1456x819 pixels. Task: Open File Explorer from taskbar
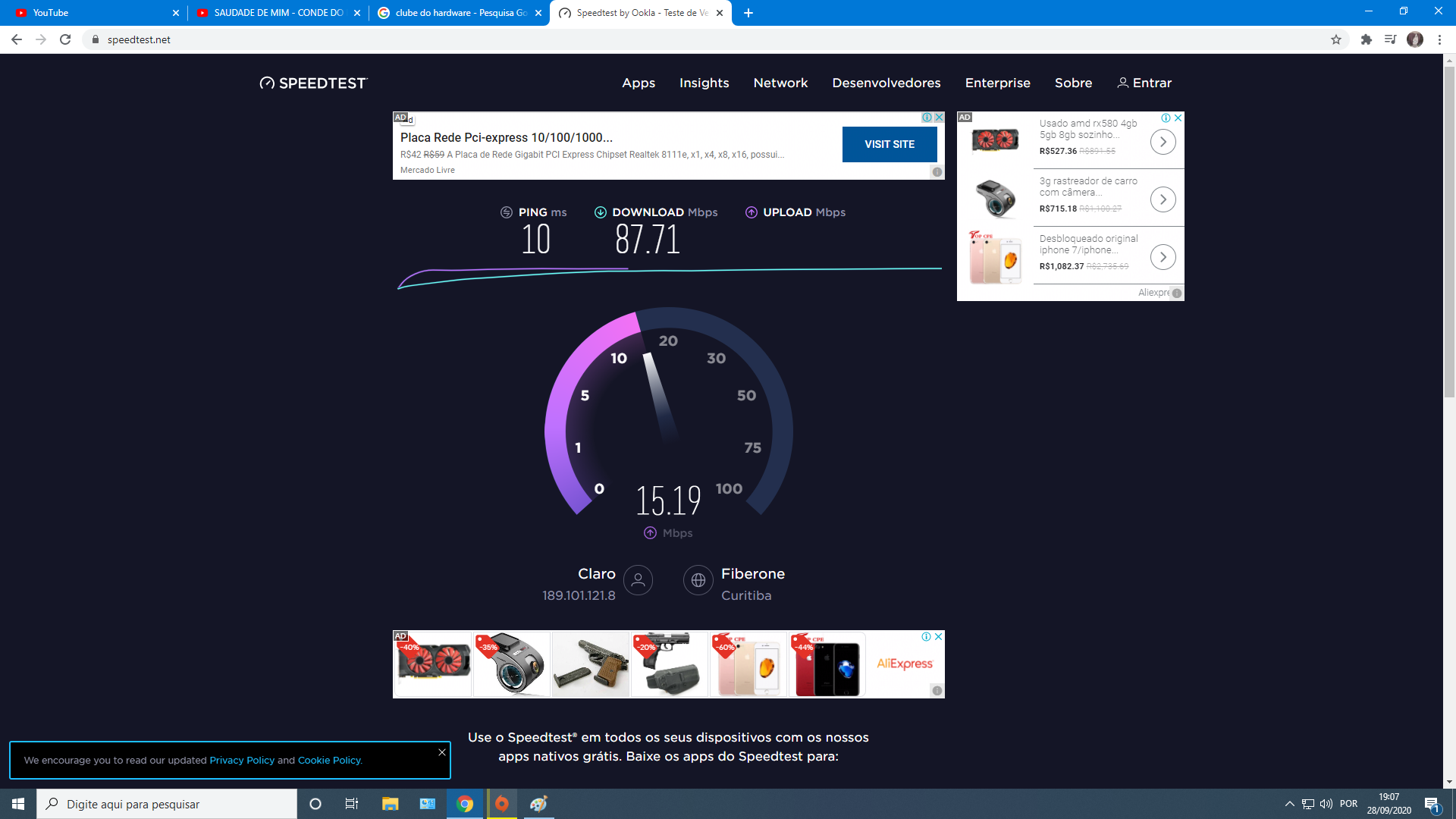coord(390,804)
